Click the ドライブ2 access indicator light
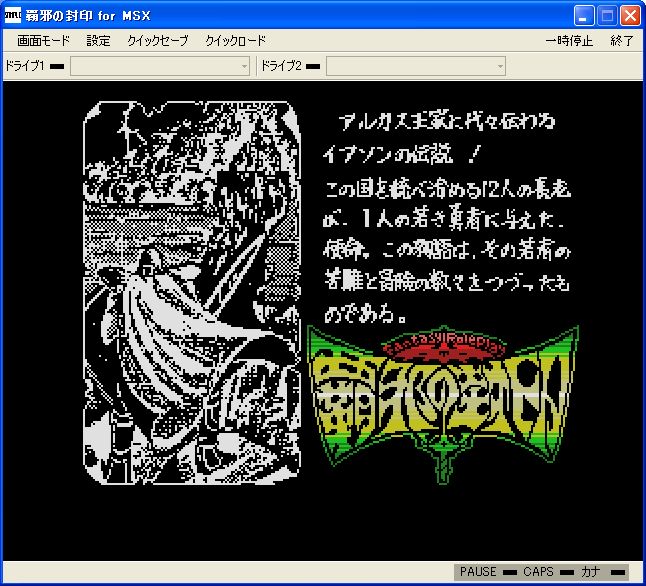 (x=313, y=66)
